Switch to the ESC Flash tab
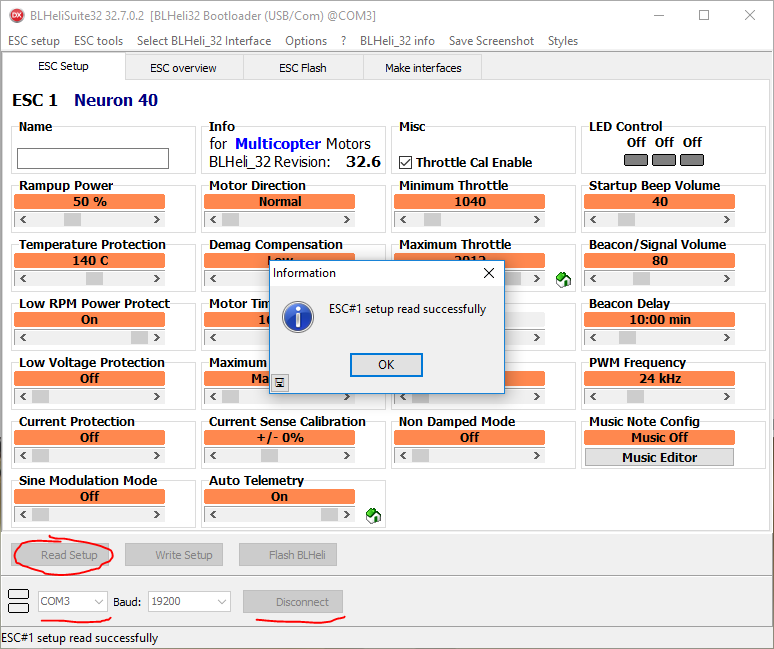The image size is (774, 649). [x=303, y=68]
